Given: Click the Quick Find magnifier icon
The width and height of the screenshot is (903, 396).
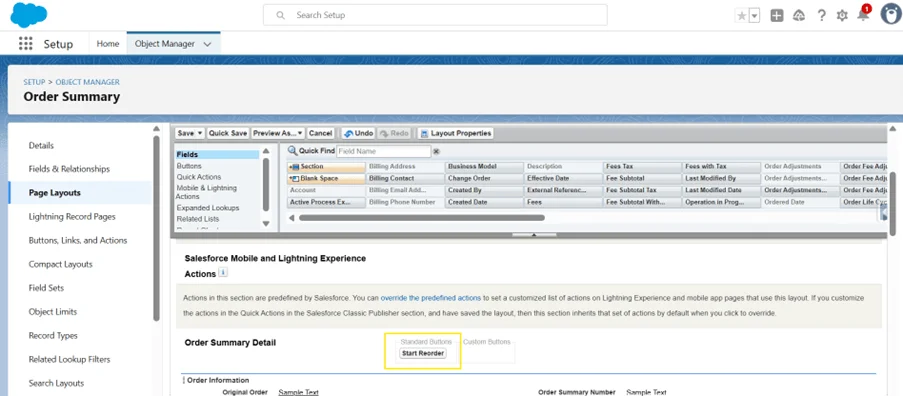Looking at the screenshot, I should click(293, 151).
